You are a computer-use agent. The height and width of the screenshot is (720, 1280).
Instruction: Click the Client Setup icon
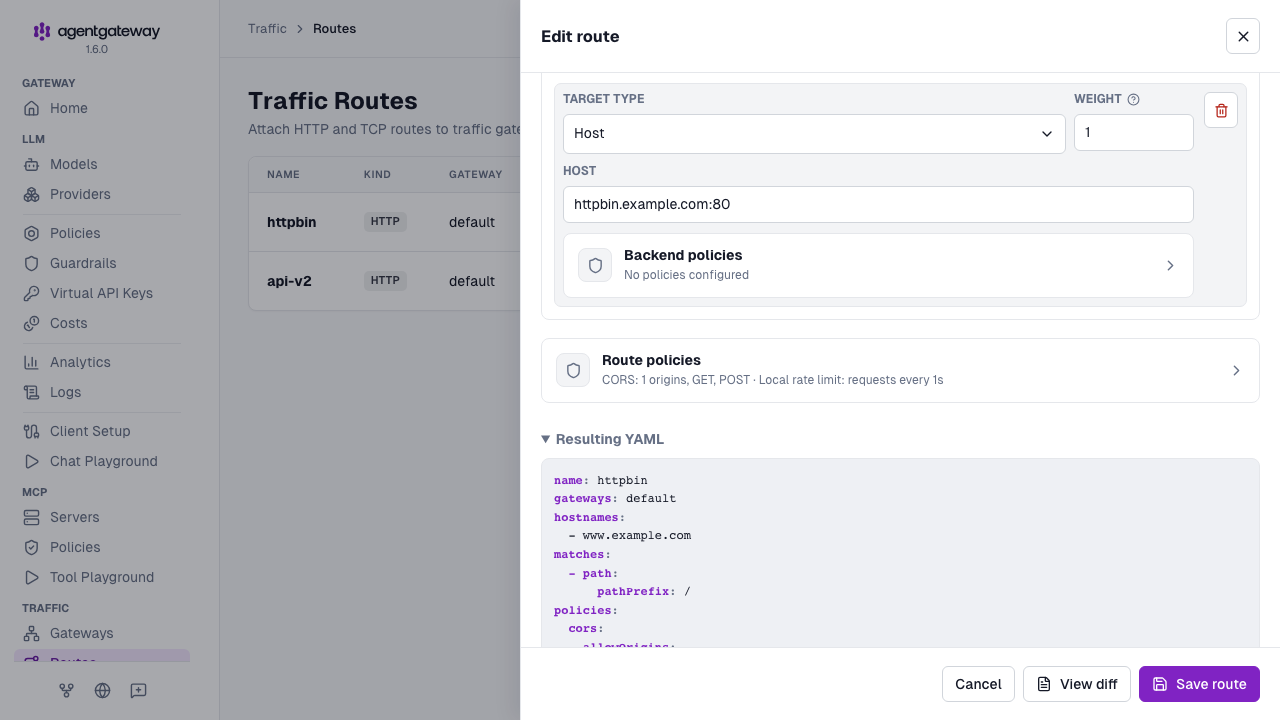[32, 431]
